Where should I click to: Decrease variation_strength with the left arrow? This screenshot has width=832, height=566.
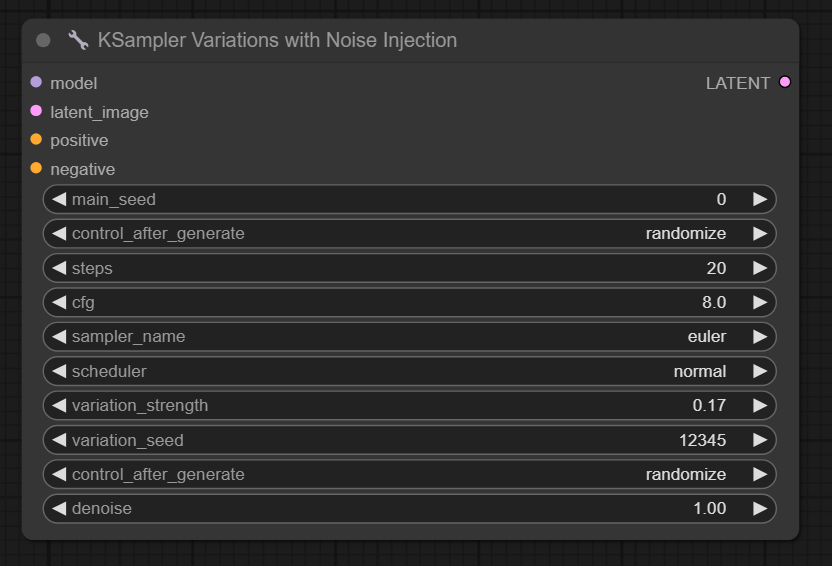[59, 405]
